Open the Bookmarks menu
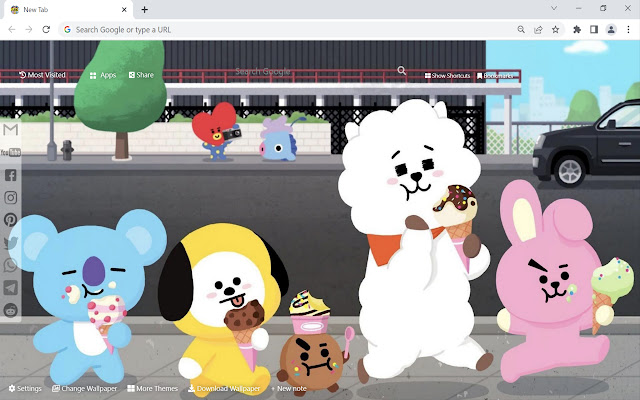Screen dimensions: 640x400 click(495, 76)
